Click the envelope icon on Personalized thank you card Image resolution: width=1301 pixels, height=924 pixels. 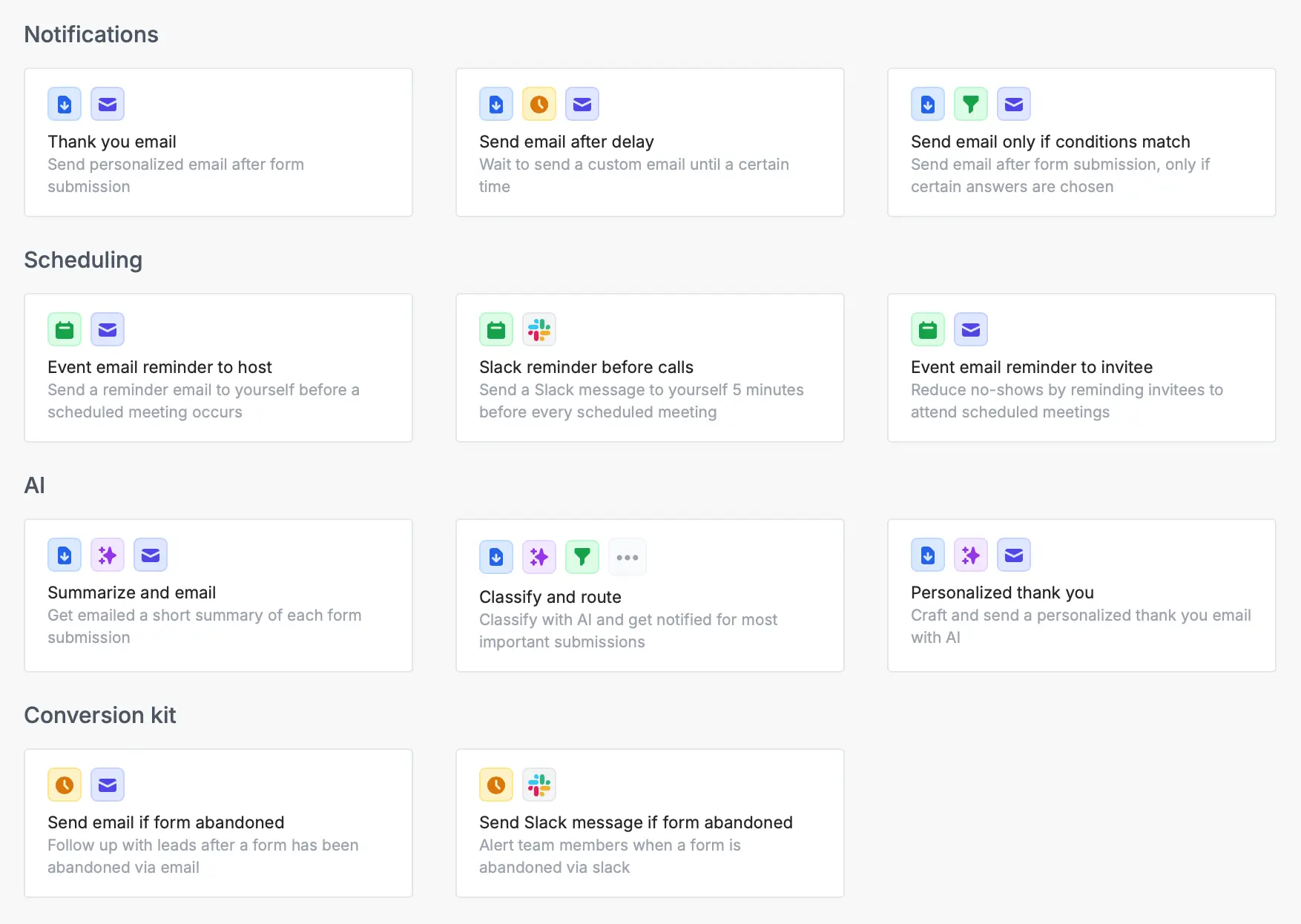[1014, 555]
